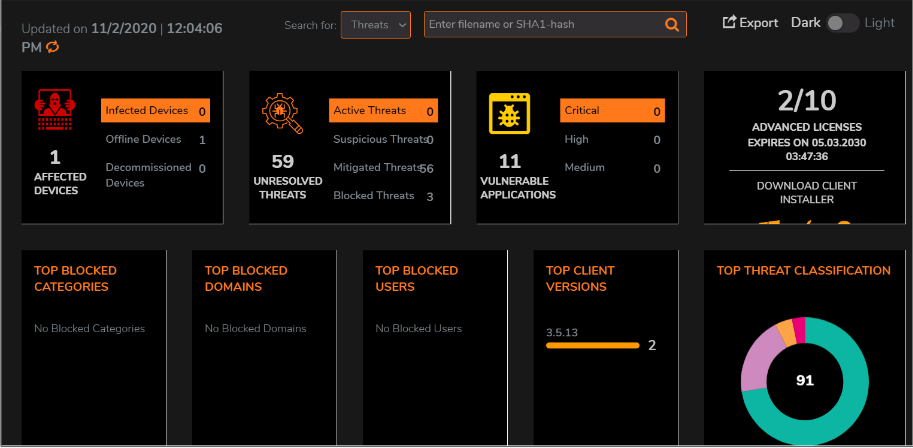This screenshot has width=913, height=448.
Task: Select the Decommissioned Devices row
Action: [x=155, y=175]
